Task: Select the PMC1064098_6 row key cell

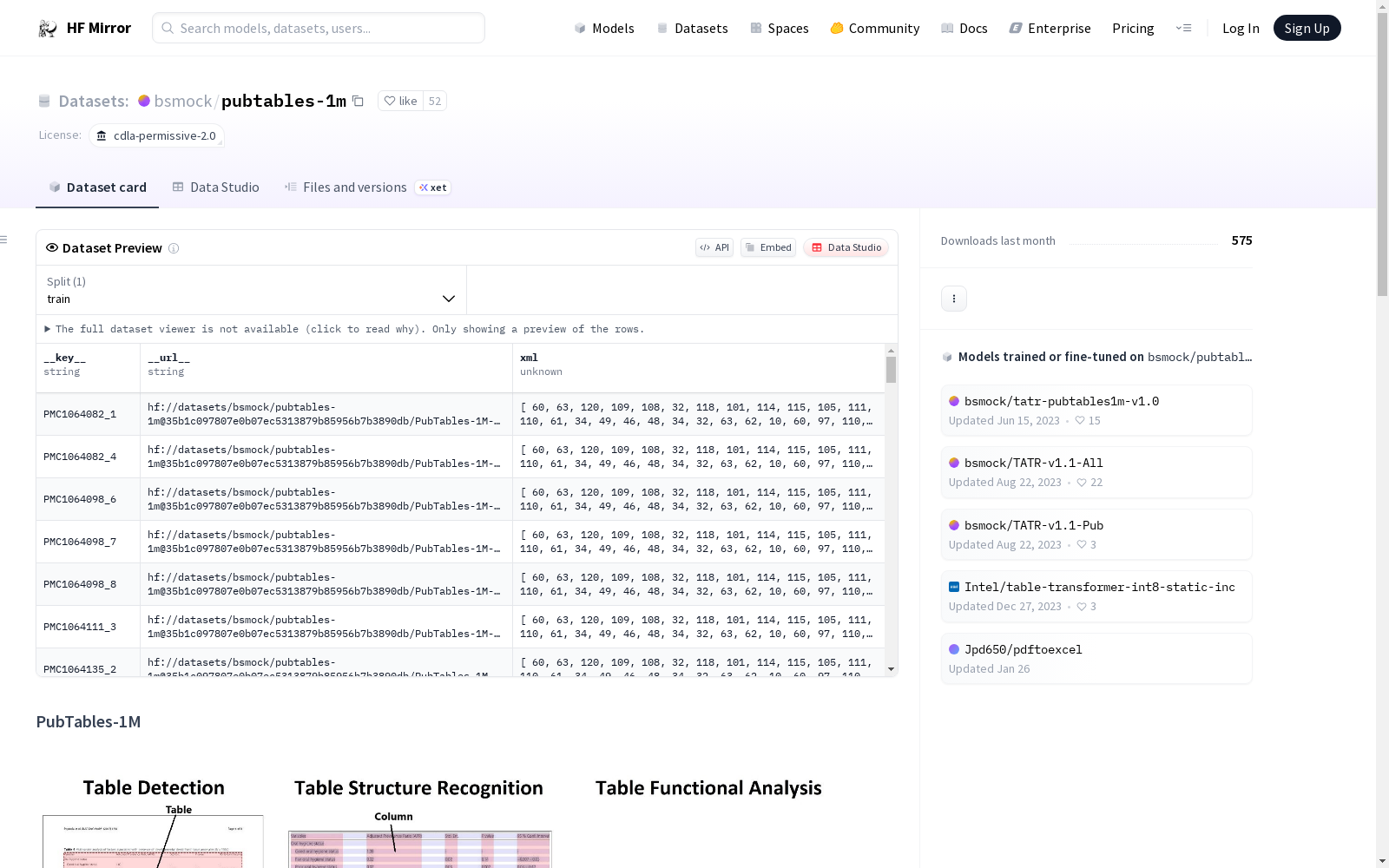Action: (88, 499)
